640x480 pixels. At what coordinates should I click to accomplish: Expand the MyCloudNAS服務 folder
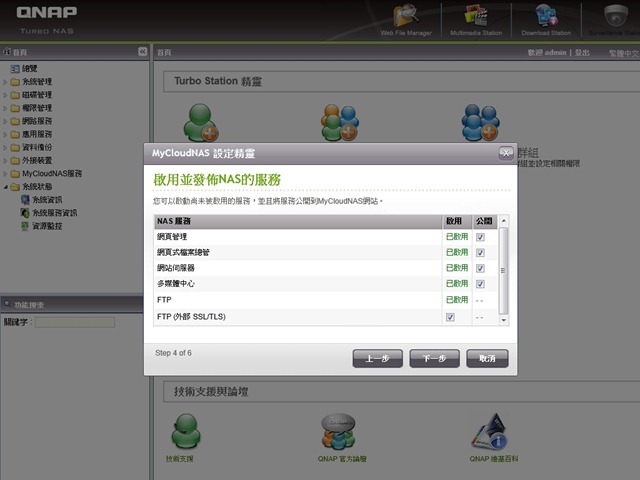[5, 174]
